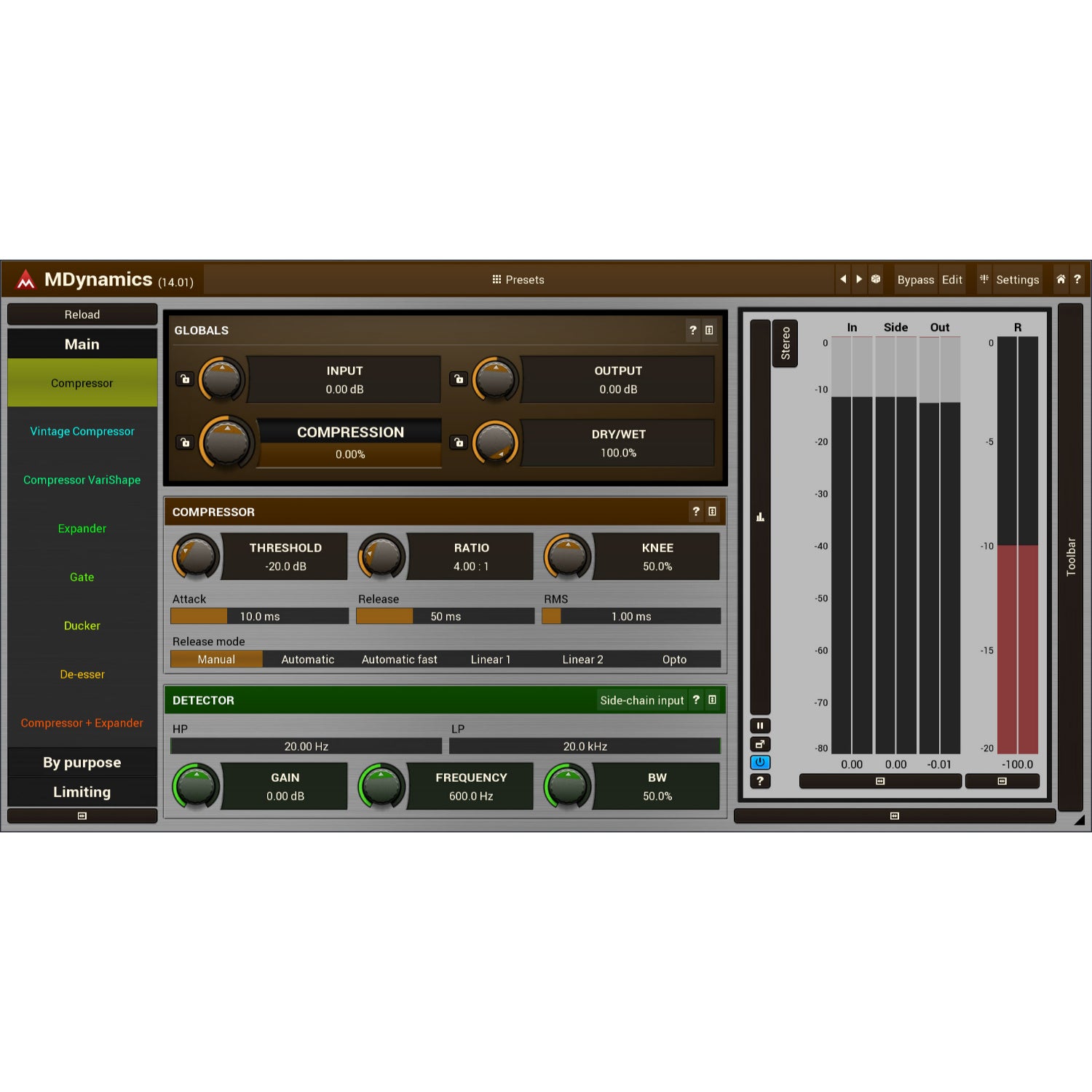
Task: Click the previous preset arrow
Action: pos(843,280)
